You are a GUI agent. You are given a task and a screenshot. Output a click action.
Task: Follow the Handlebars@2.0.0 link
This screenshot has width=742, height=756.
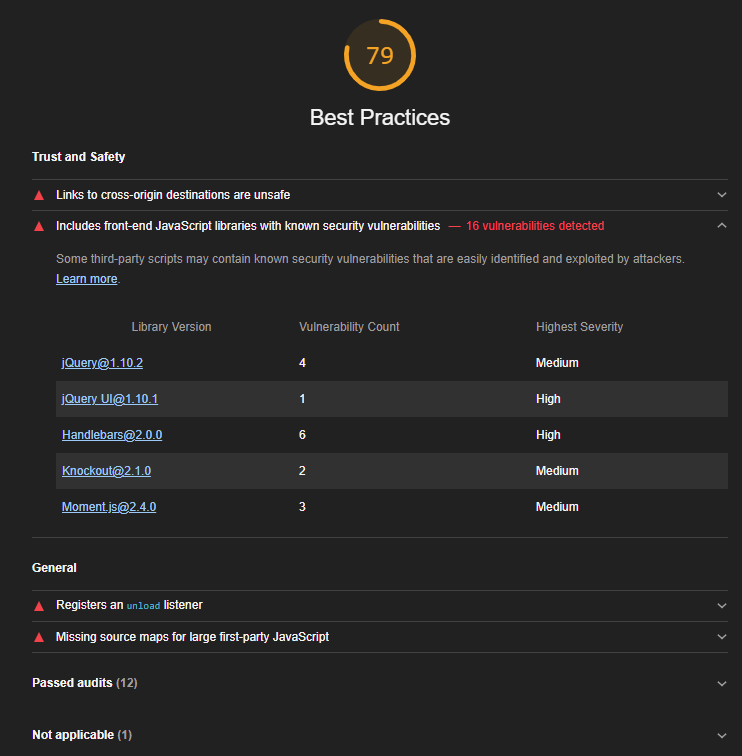[x=112, y=435]
